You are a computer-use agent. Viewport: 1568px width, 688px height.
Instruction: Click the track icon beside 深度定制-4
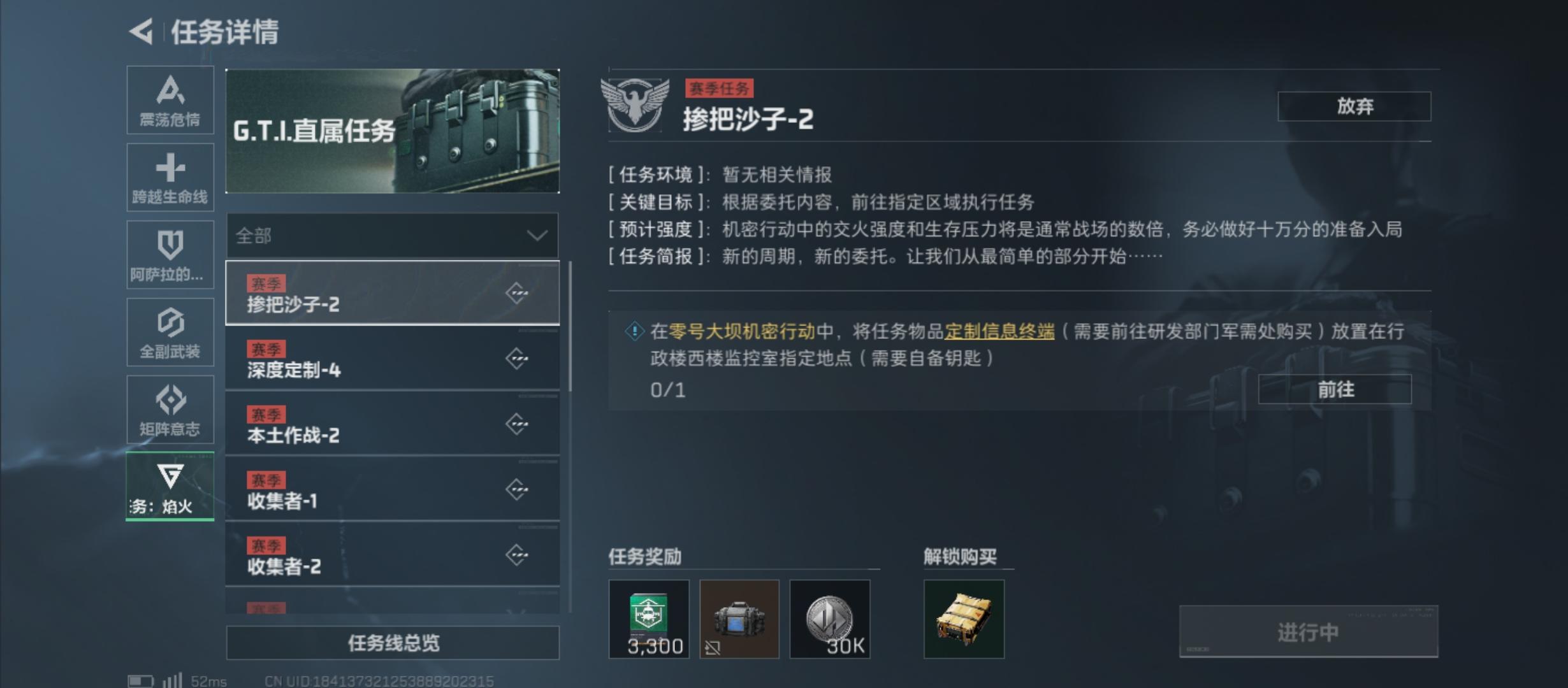tap(517, 359)
